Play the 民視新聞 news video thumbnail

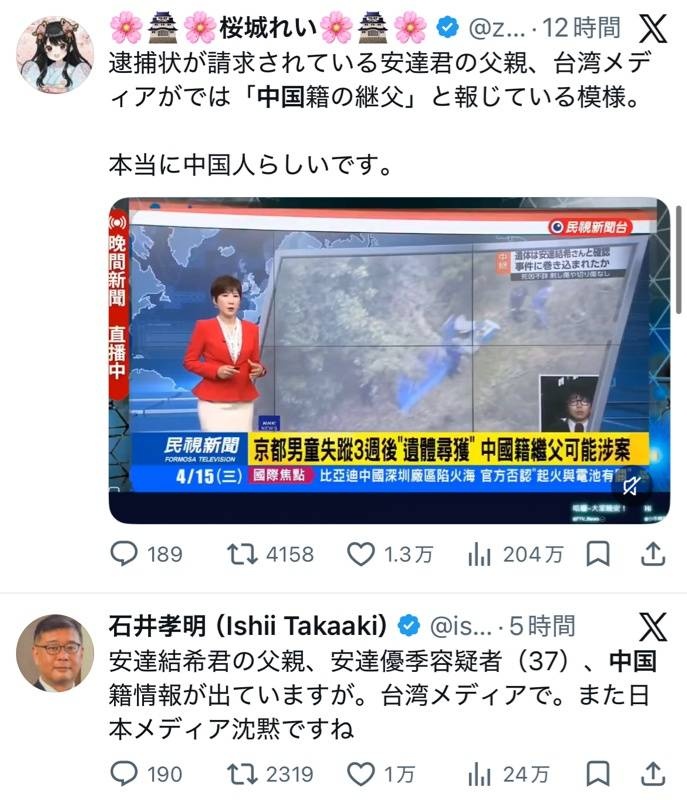tap(390, 360)
